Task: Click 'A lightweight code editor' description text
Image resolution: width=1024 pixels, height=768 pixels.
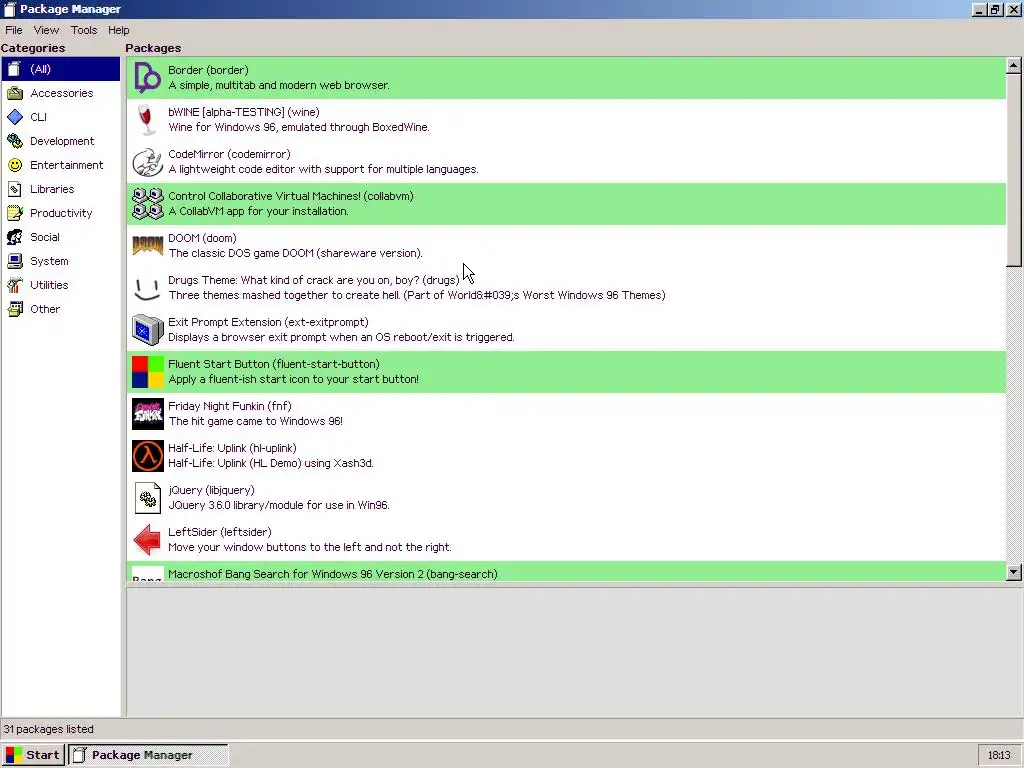Action: coord(323,169)
